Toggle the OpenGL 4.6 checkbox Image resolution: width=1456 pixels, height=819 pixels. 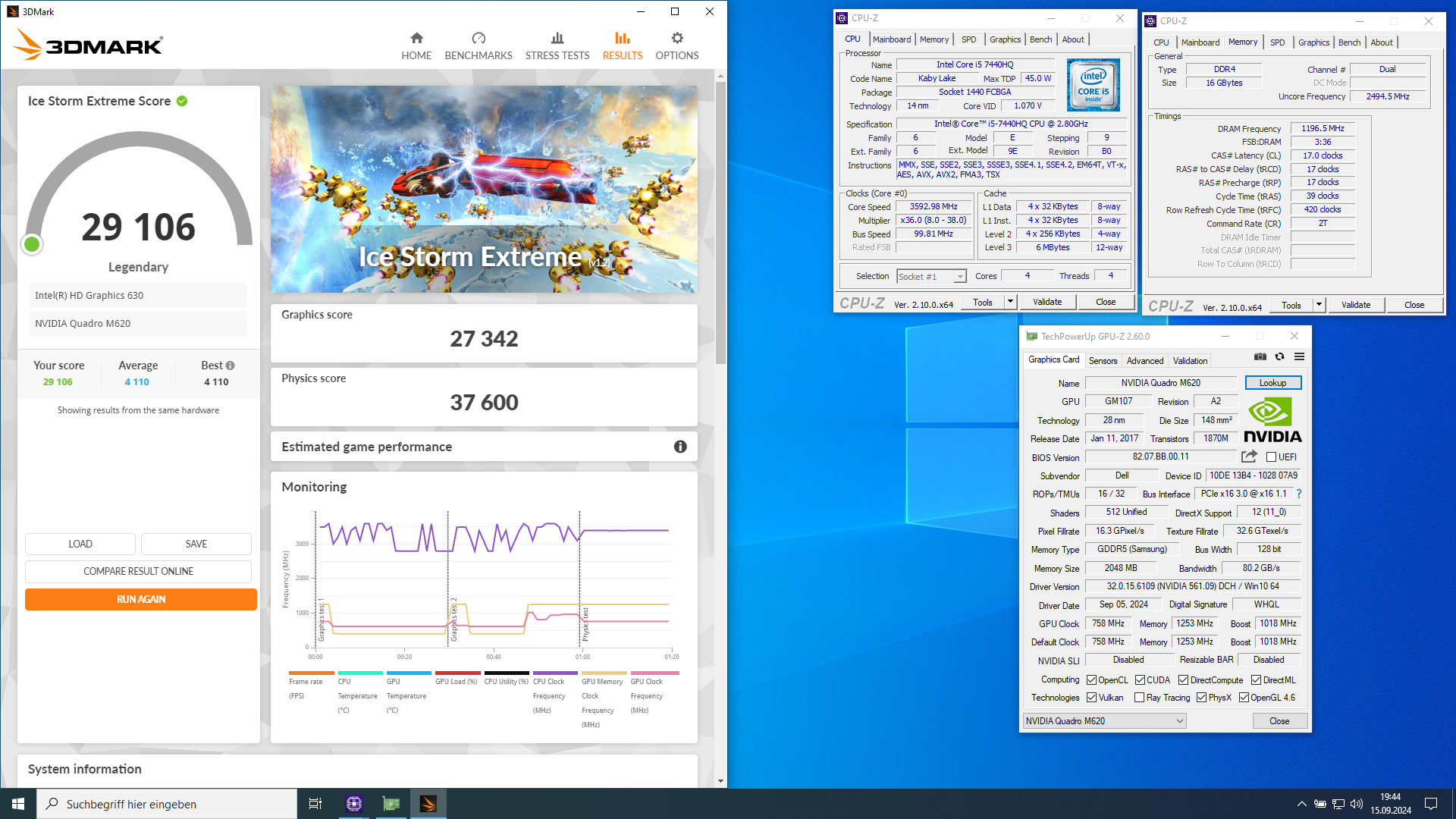click(x=1244, y=698)
